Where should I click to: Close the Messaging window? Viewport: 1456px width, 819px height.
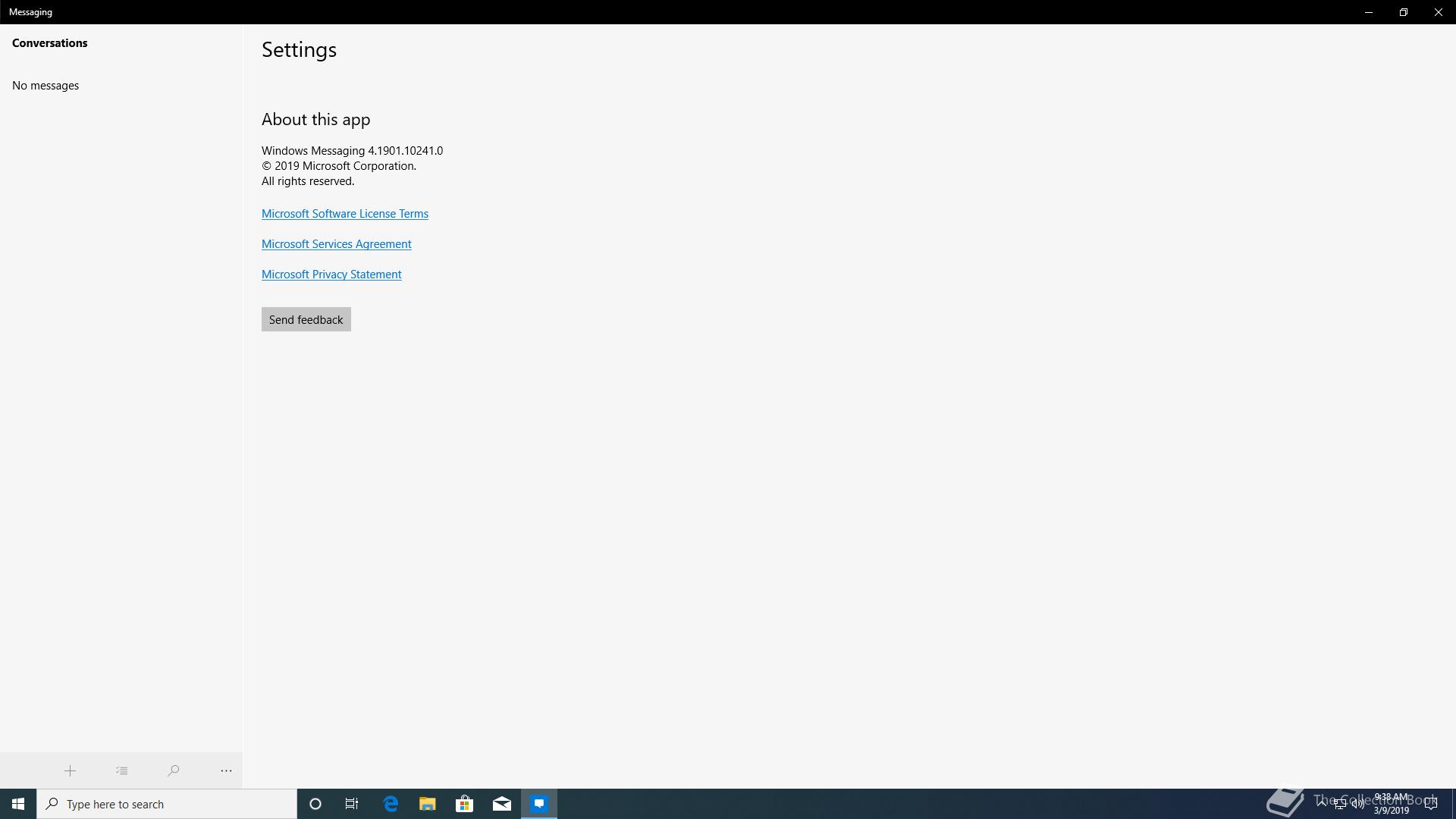1439,12
